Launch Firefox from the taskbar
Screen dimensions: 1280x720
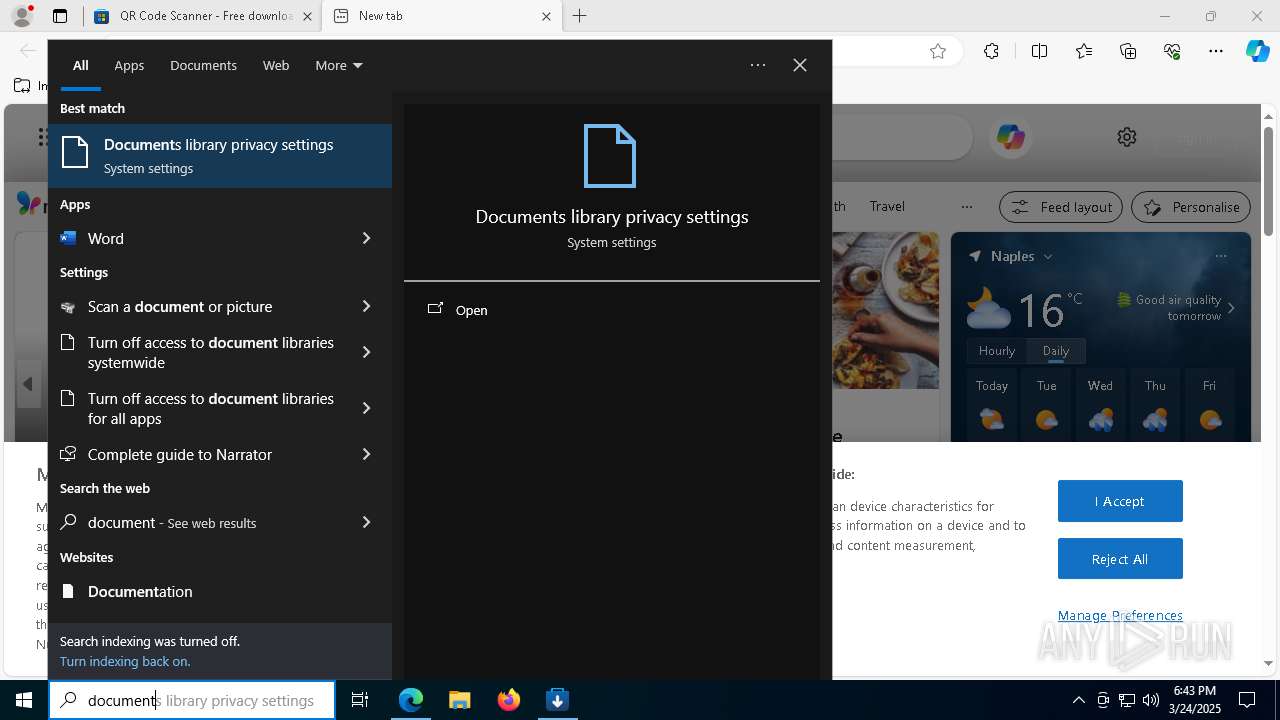[x=509, y=700]
